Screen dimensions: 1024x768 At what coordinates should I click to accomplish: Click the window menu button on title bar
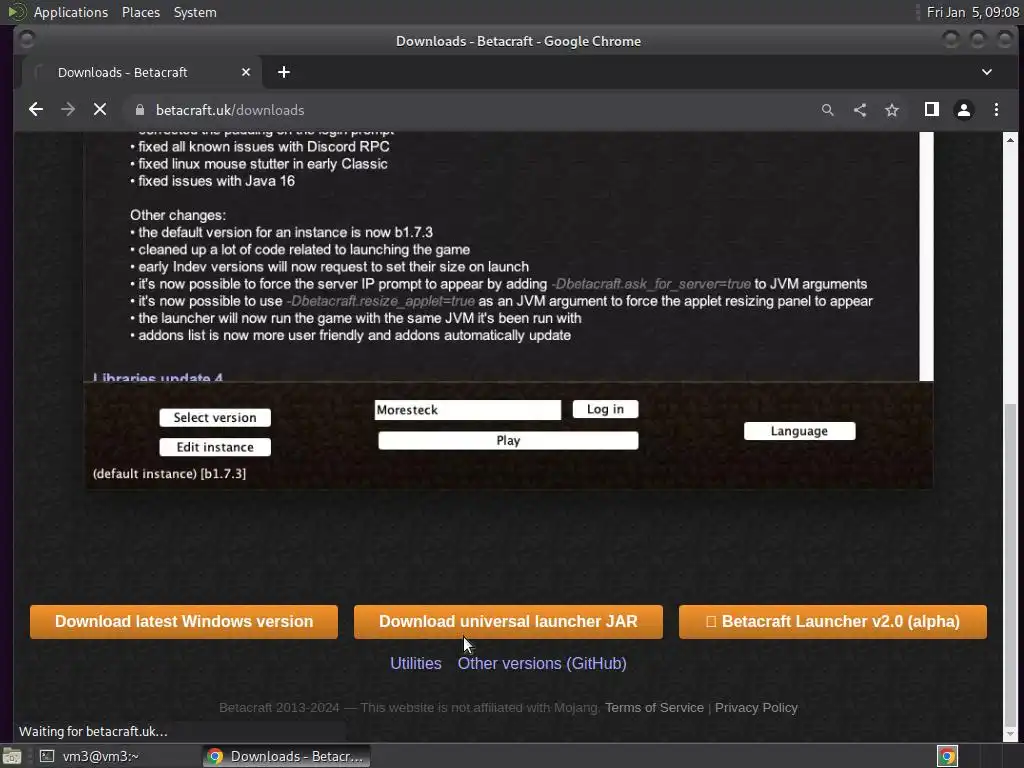click(27, 40)
